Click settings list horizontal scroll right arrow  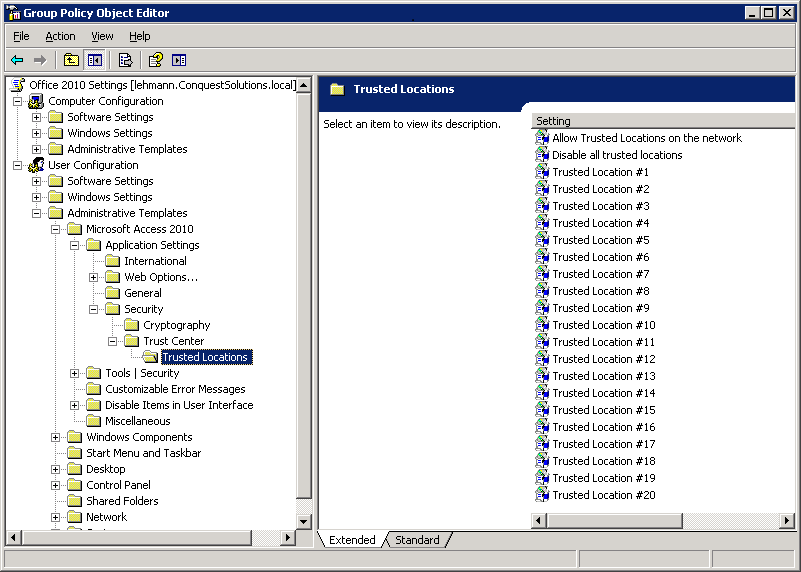point(787,520)
